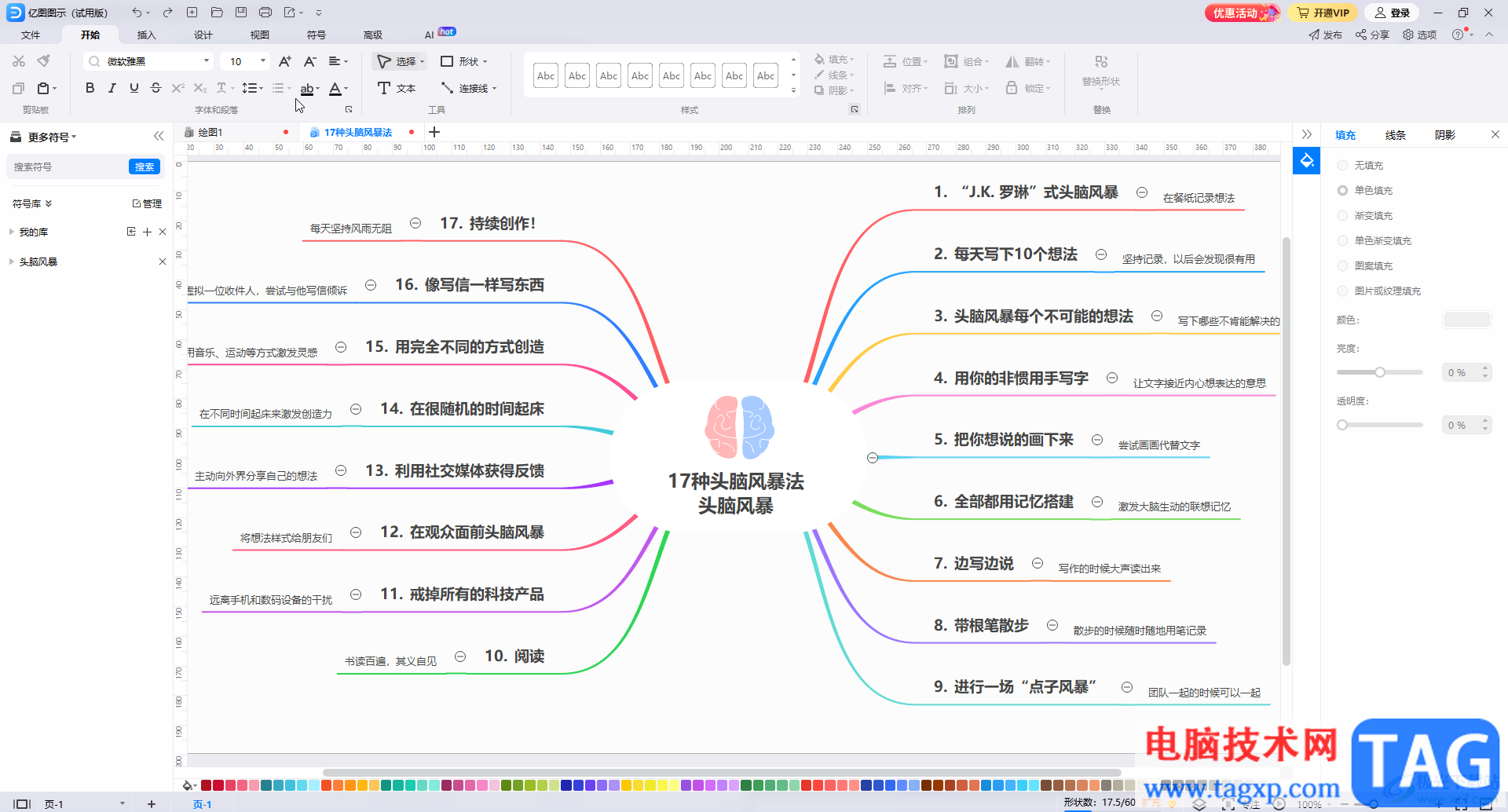
Task: Open the fill bucket panel icon
Action: [1306, 161]
